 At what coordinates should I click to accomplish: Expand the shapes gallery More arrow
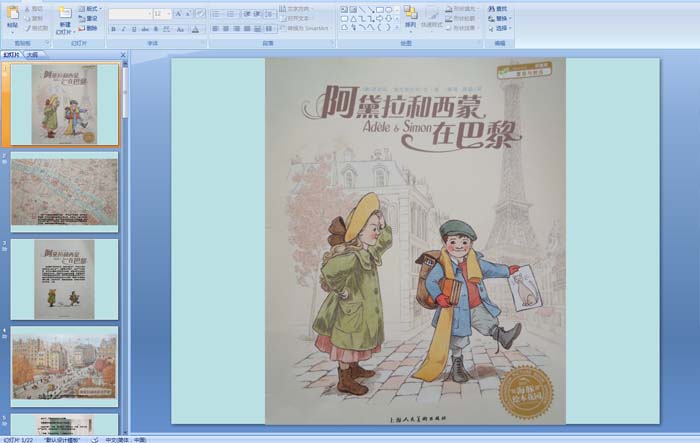point(397,27)
